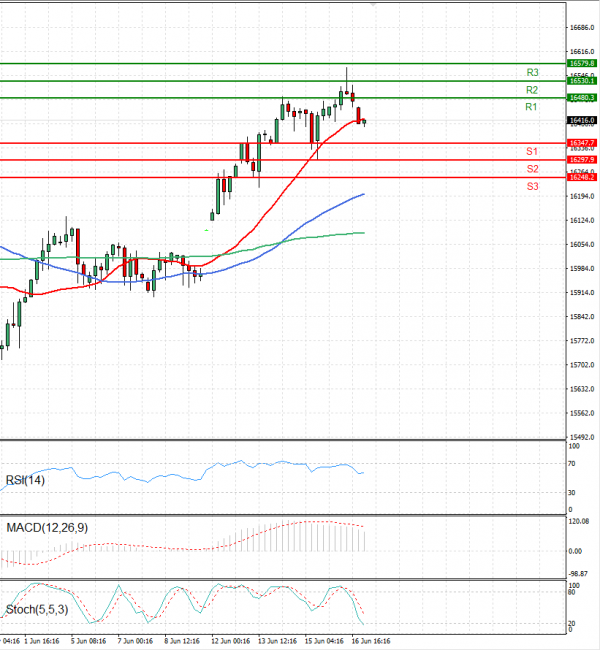Click the R3 resistance label

pyautogui.click(x=532, y=73)
